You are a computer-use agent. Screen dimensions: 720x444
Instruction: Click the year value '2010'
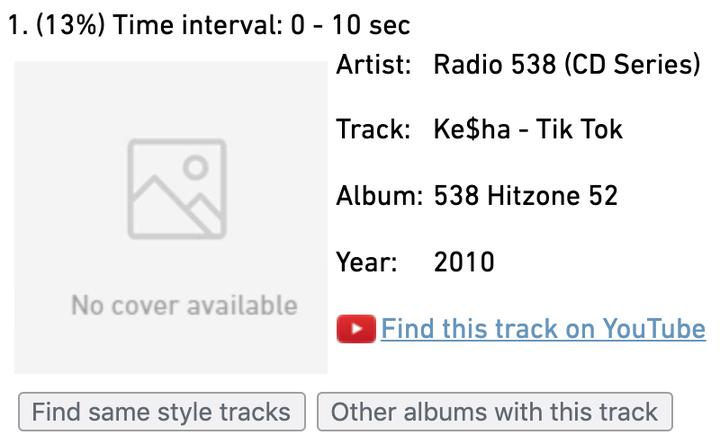pos(464,263)
